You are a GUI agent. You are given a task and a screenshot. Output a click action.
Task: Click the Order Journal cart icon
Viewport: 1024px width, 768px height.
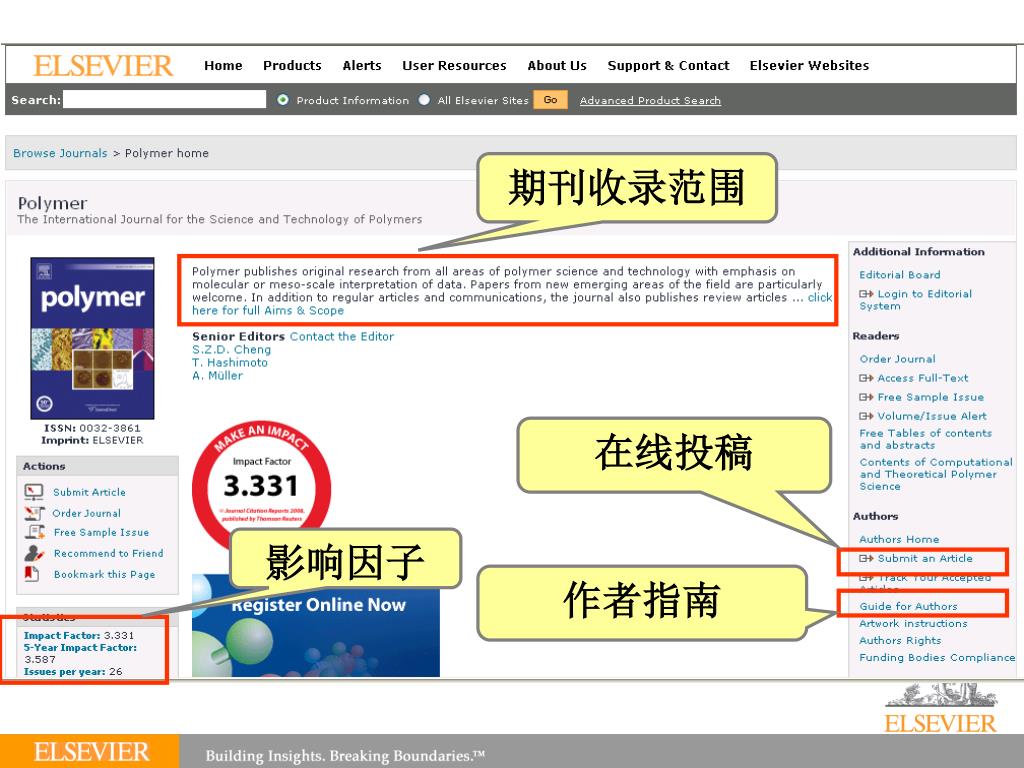point(34,513)
